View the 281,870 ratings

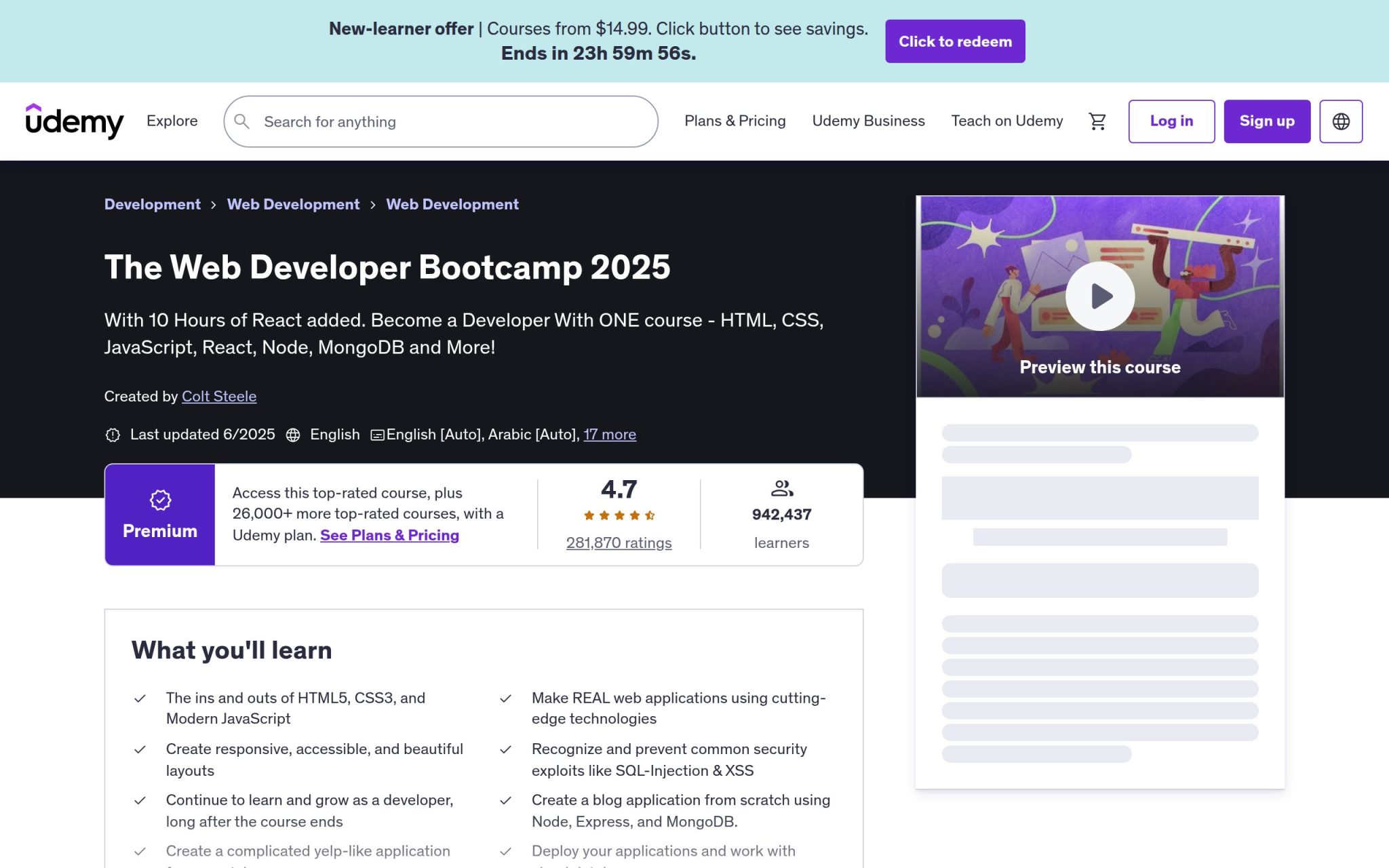point(619,542)
